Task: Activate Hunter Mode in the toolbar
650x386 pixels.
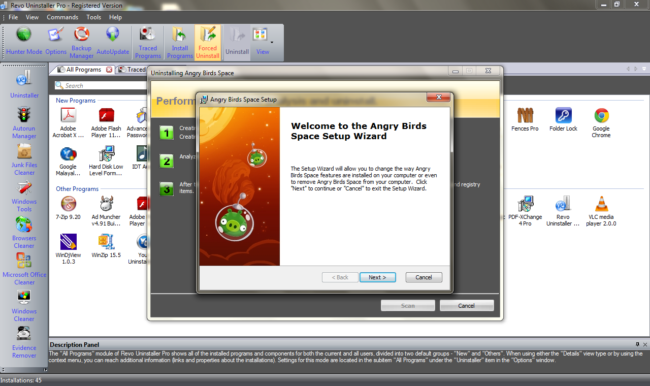Action: click(24, 41)
